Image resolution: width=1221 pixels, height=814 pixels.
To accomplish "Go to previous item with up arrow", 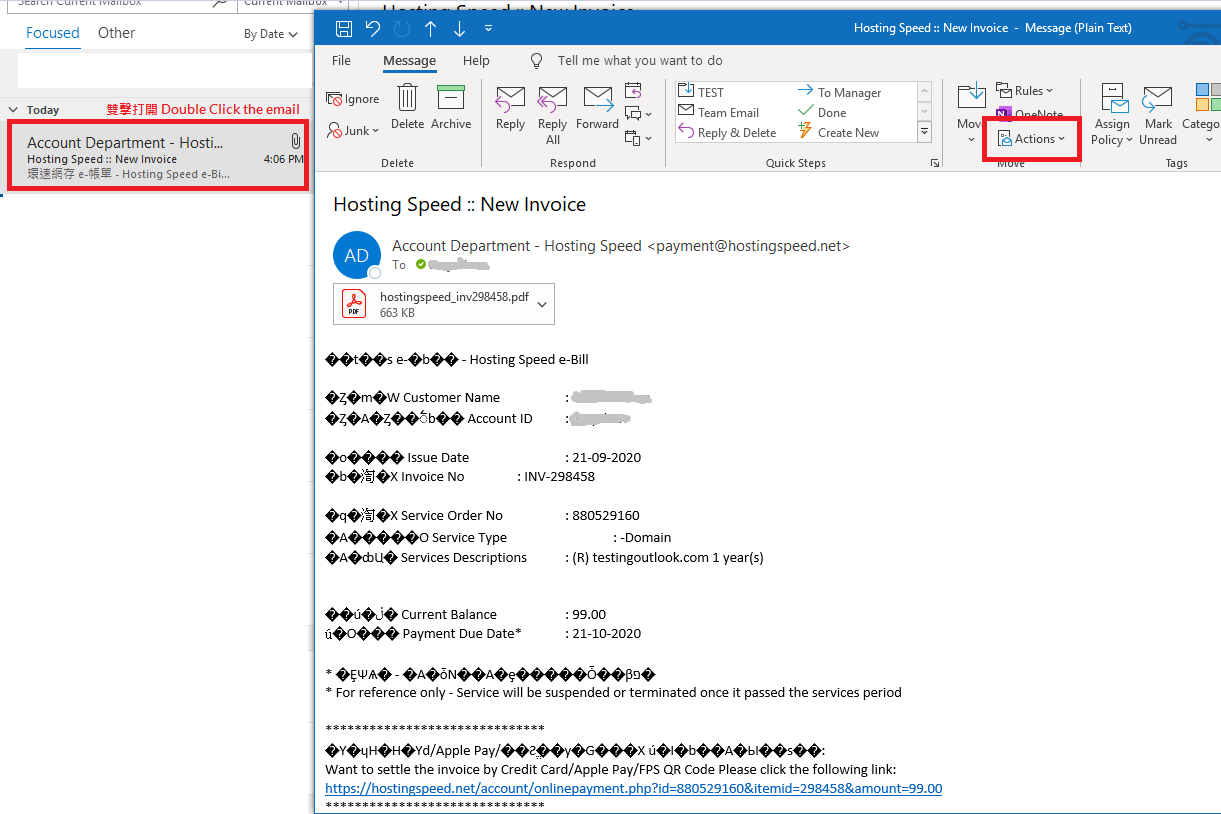I will click(x=431, y=28).
